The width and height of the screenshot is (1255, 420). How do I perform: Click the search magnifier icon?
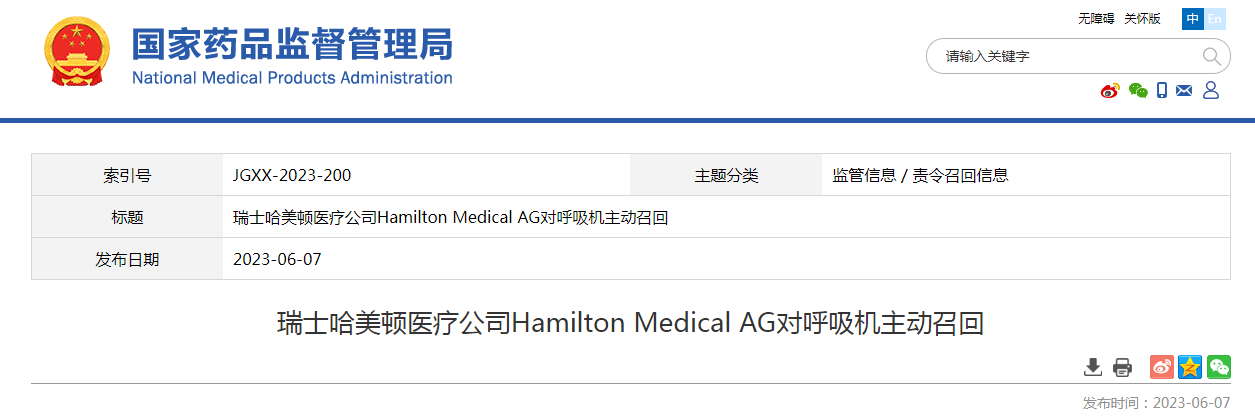click(1211, 56)
